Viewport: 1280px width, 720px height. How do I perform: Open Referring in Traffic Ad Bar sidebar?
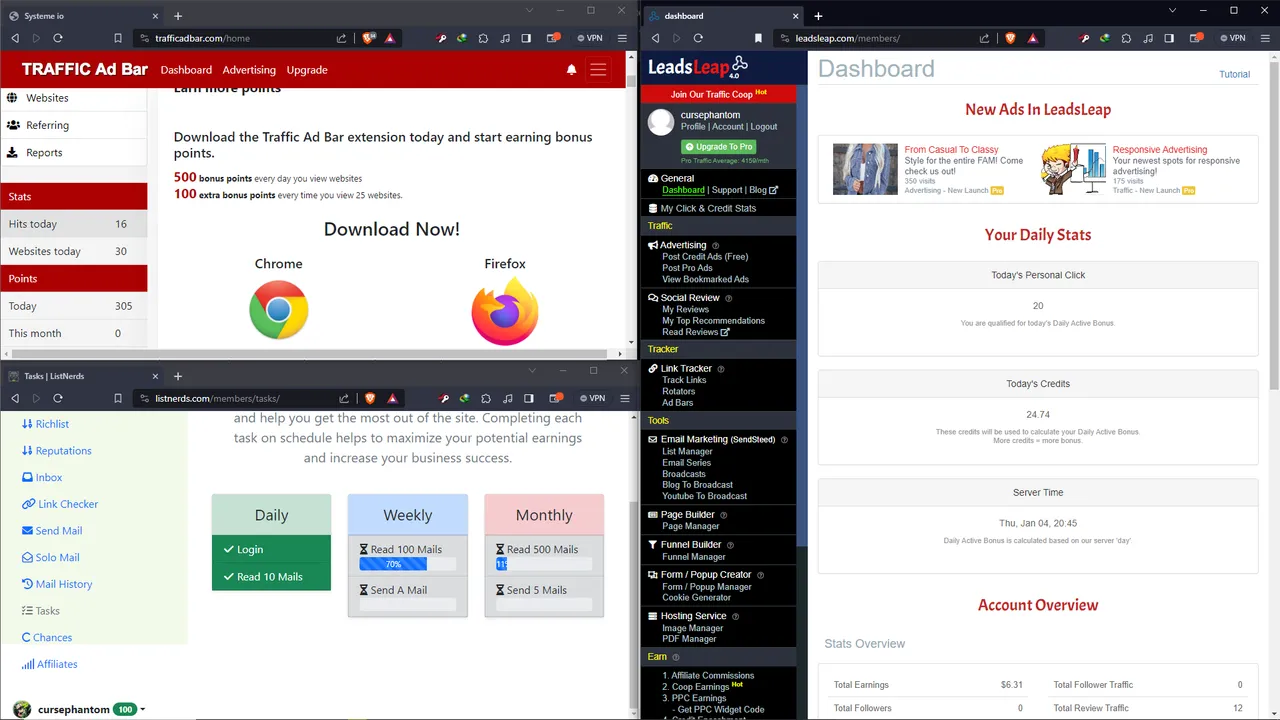pos(74,126)
